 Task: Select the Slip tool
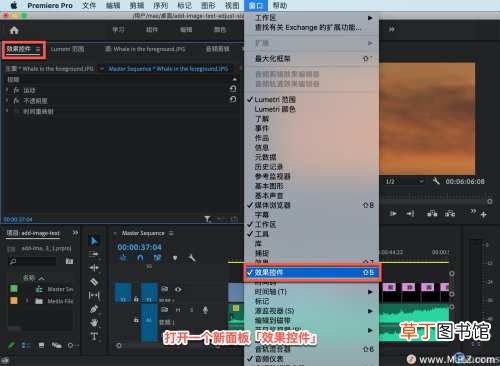point(94,295)
